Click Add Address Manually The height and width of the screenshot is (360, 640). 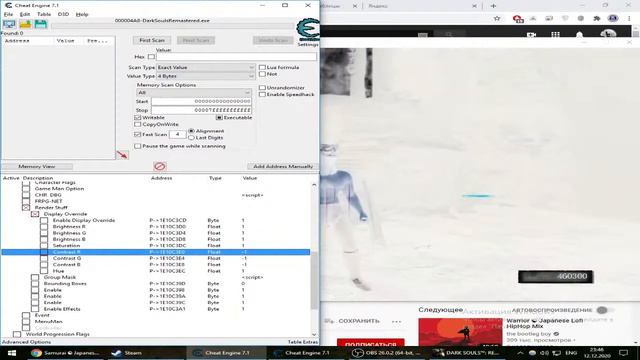(x=283, y=167)
